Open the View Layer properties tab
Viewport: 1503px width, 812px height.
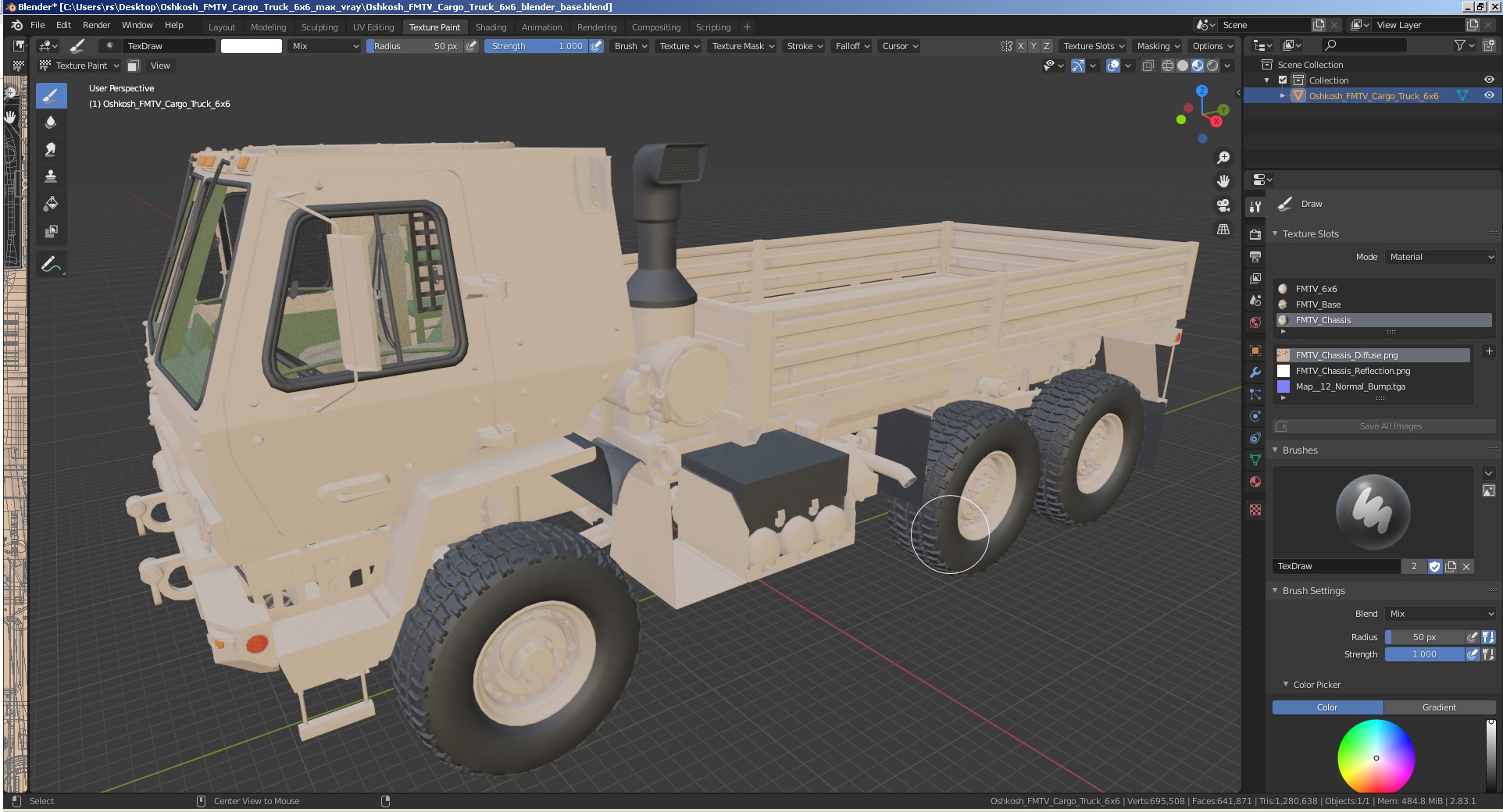coord(1255,278)
